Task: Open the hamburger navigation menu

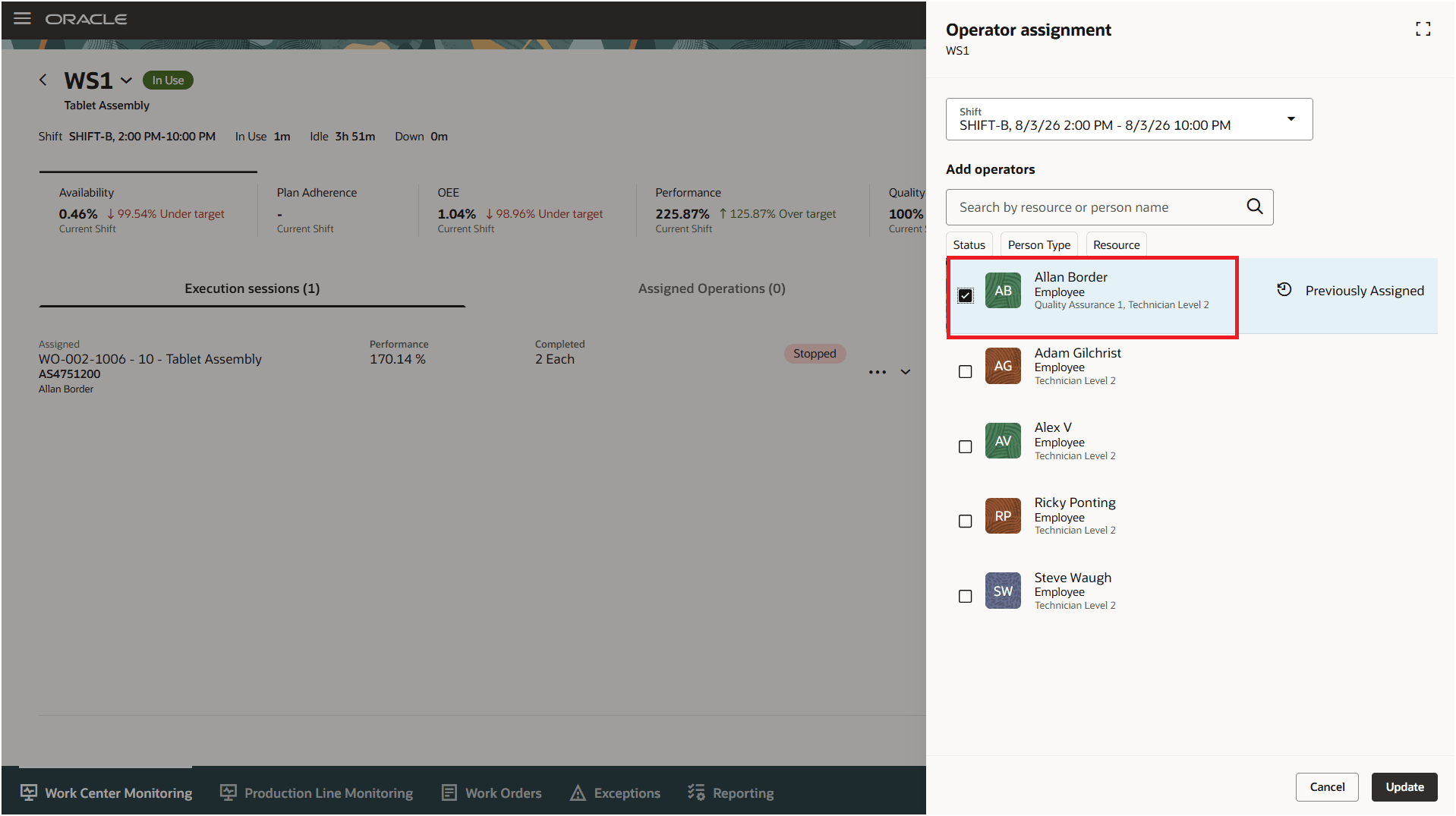Action: 22,18
